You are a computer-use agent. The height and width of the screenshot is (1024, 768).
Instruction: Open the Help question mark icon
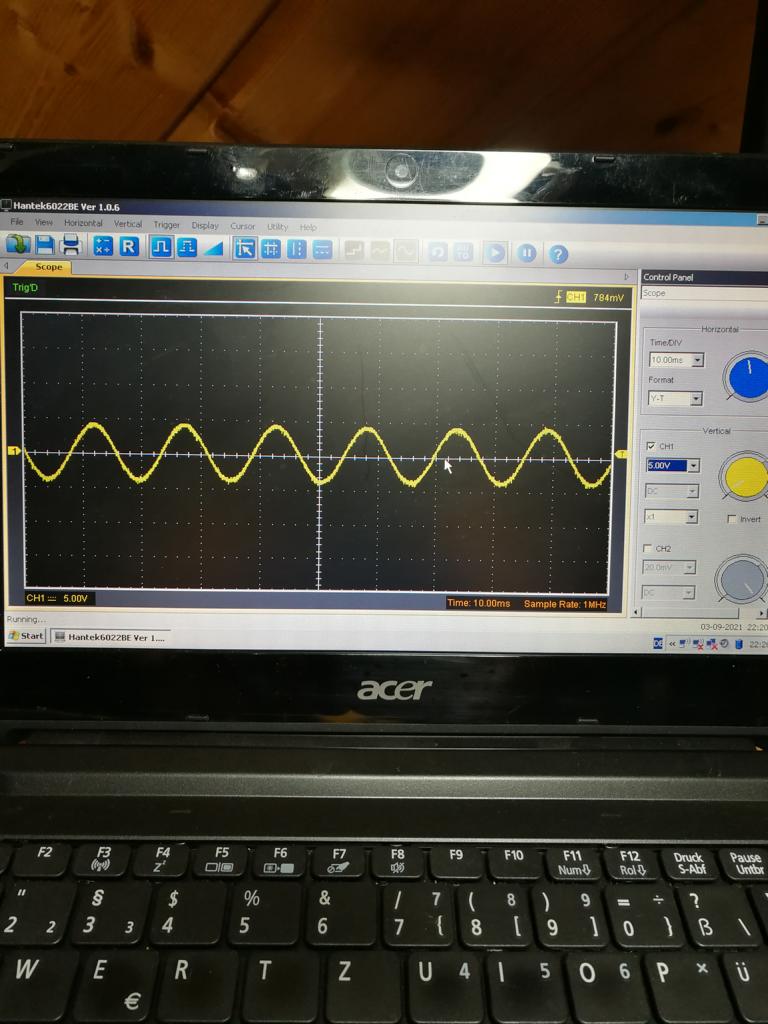coord(558,254)
